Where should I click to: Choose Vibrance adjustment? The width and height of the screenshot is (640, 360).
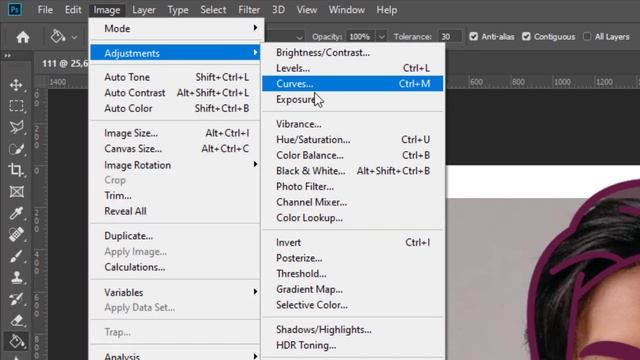click(353, 124)
